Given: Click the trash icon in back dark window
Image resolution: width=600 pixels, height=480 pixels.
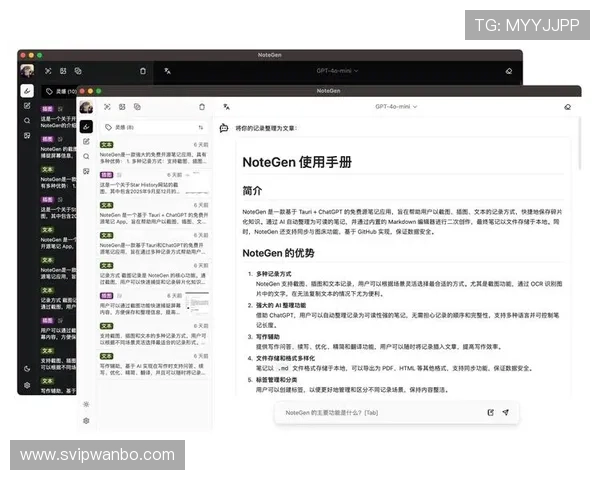Looking at the screenshot, I should pos(143,71).
